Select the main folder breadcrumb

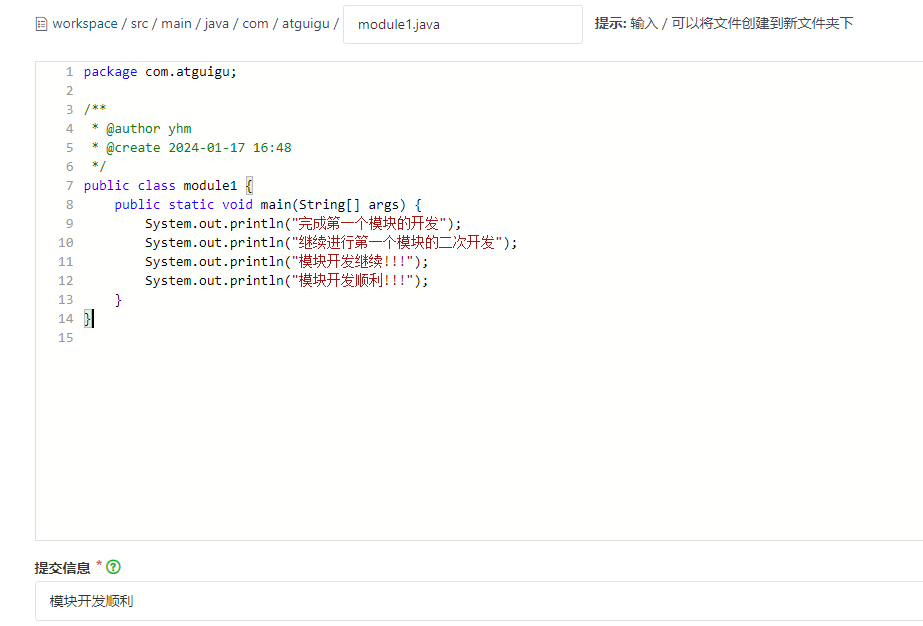click(x=175, y=24)
